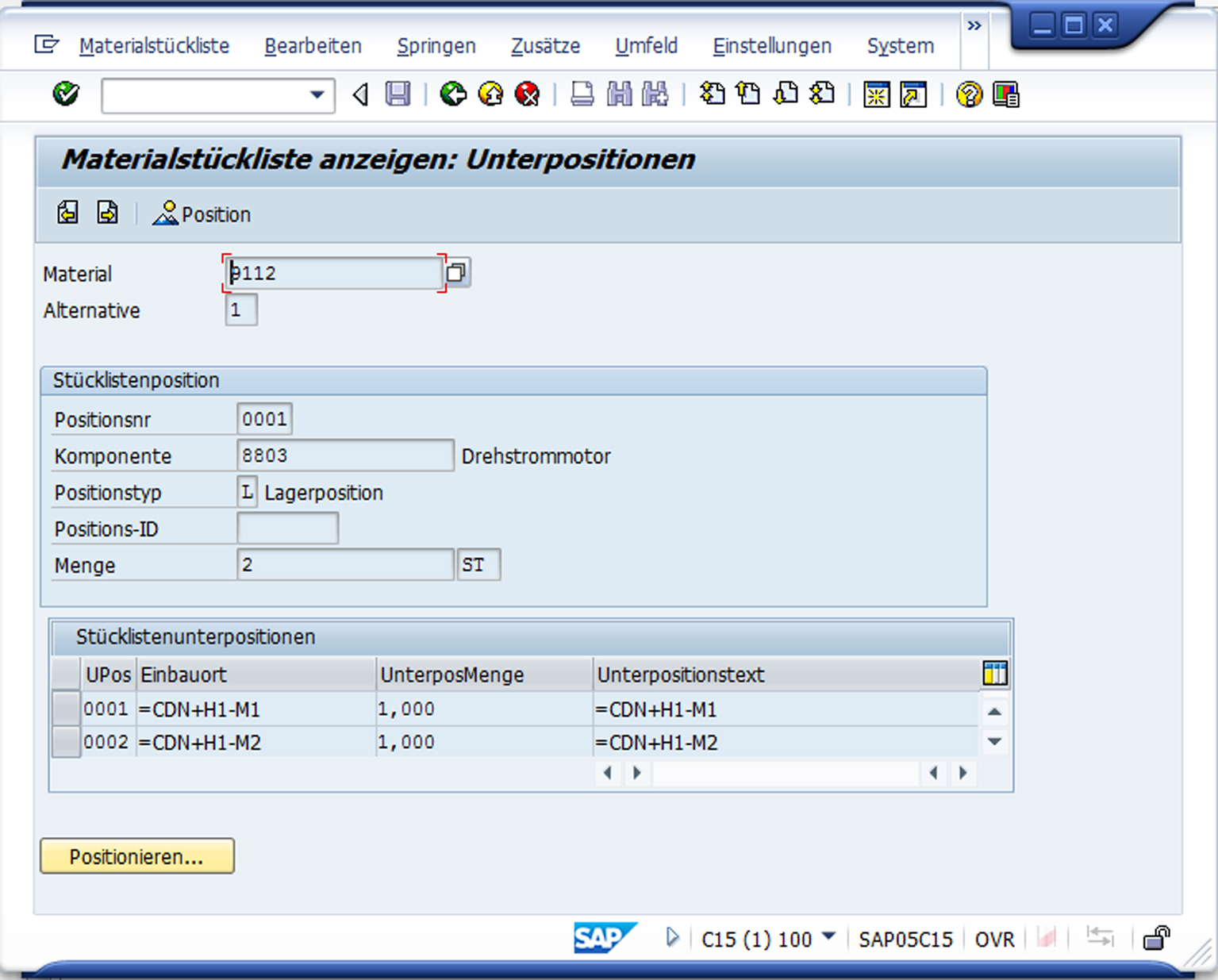Click the Print icon in toolbar
Image resolution: width=1218 pixels, height=980 pixels.
click(x=582, y=94)
